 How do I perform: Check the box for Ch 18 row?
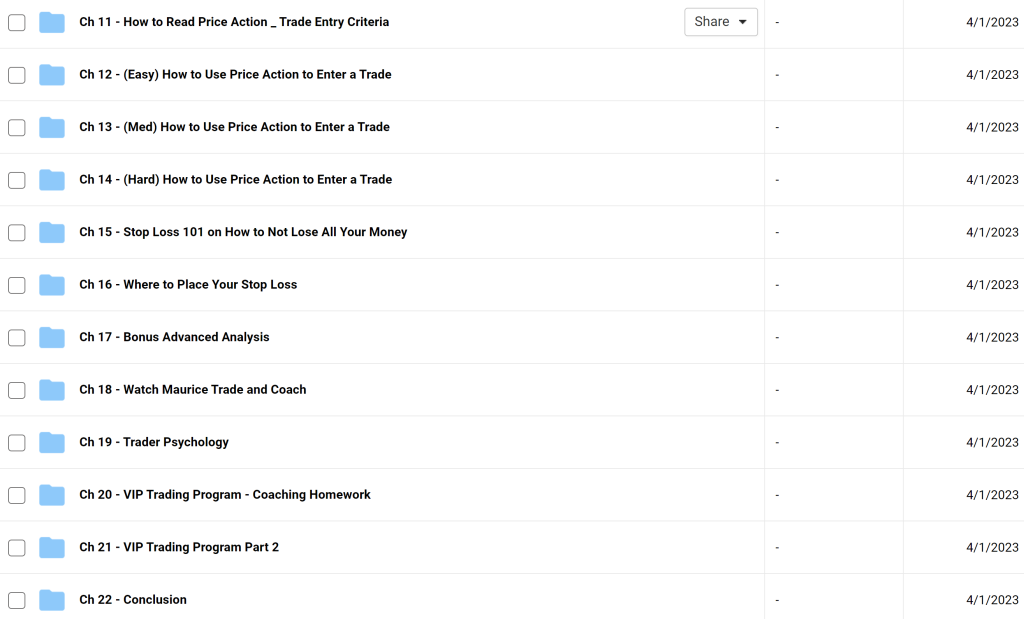[x=16, y=390]
